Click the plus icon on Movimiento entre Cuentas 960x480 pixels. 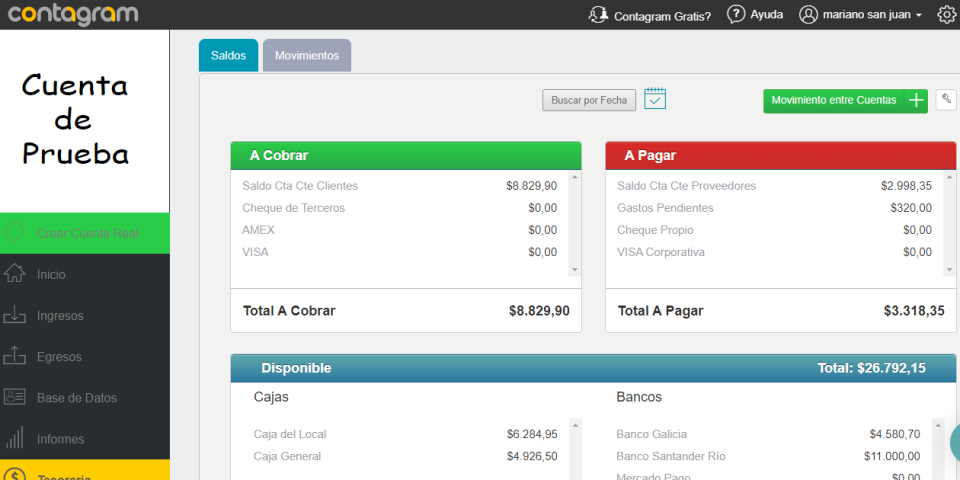click(x=916, y=100)
